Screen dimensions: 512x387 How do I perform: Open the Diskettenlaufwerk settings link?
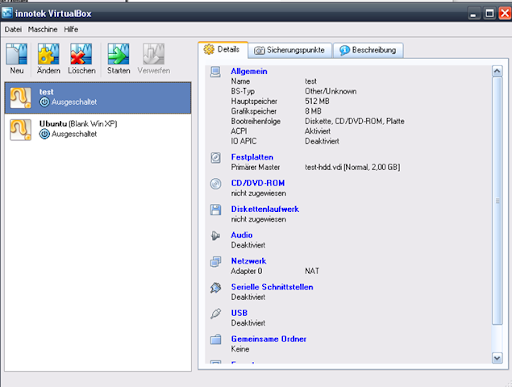click(265, 209)
